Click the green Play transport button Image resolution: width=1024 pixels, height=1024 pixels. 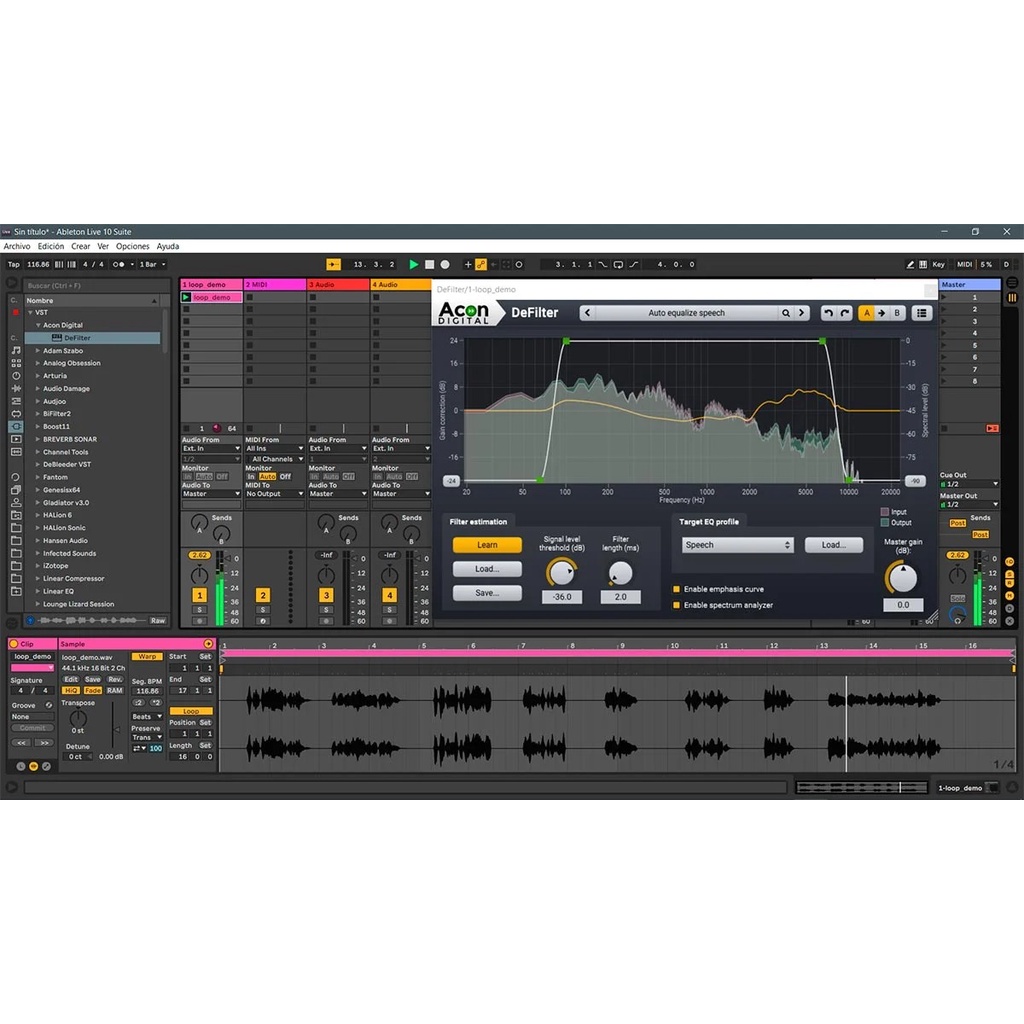(413, 264)
